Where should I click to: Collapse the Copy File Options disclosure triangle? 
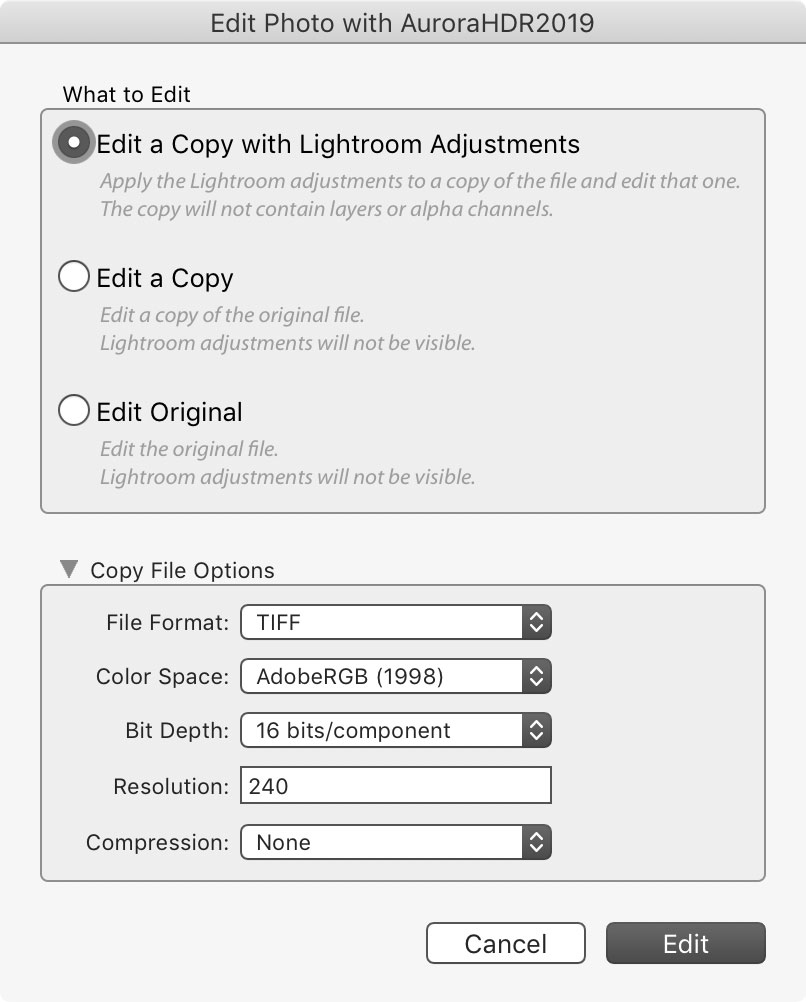point(69,569)
